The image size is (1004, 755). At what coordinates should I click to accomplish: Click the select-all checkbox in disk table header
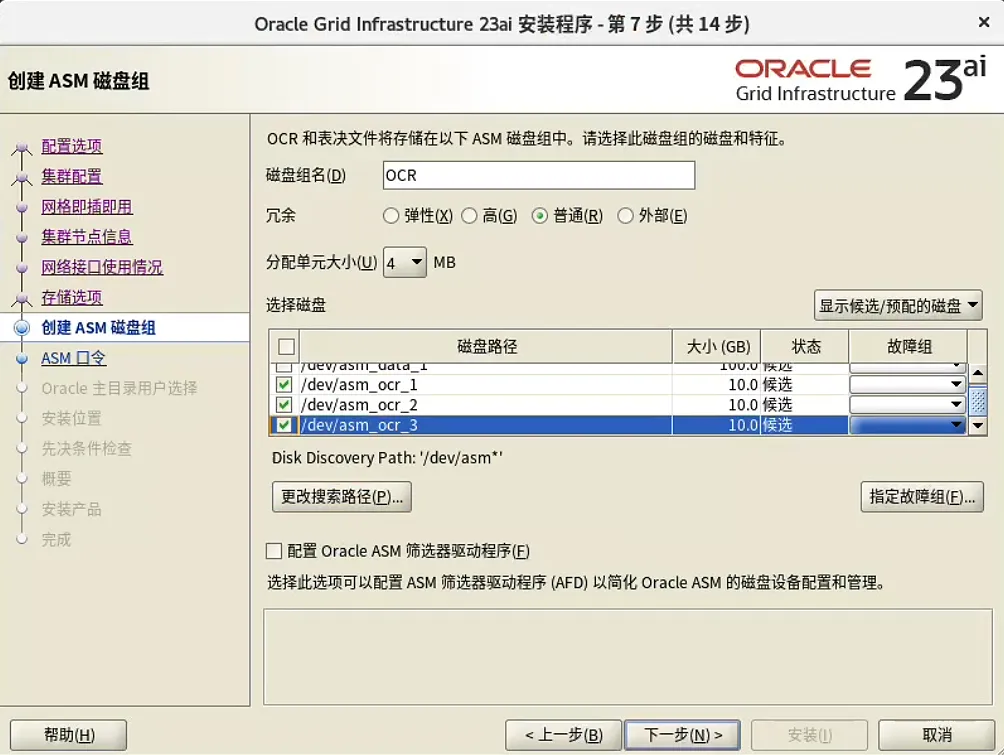(284, 346)
